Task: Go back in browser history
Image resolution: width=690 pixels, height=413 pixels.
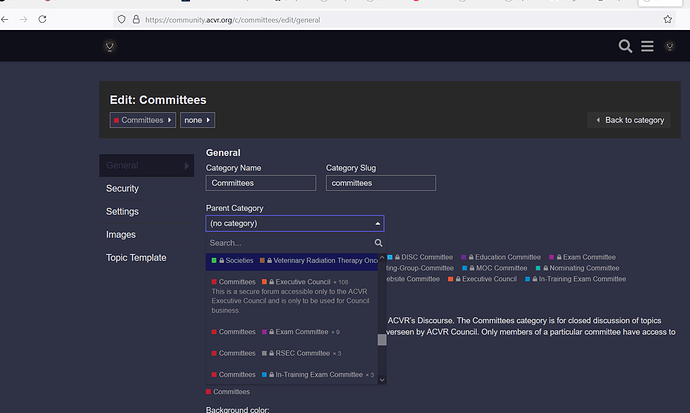Action: point(4,19)
